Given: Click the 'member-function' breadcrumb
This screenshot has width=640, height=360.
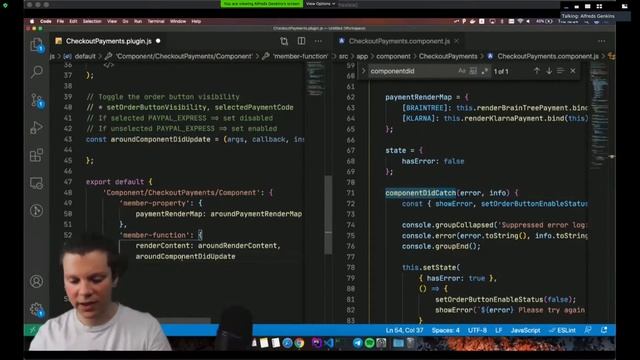Looking at the screenshot, I should click(x=301, y=56).
